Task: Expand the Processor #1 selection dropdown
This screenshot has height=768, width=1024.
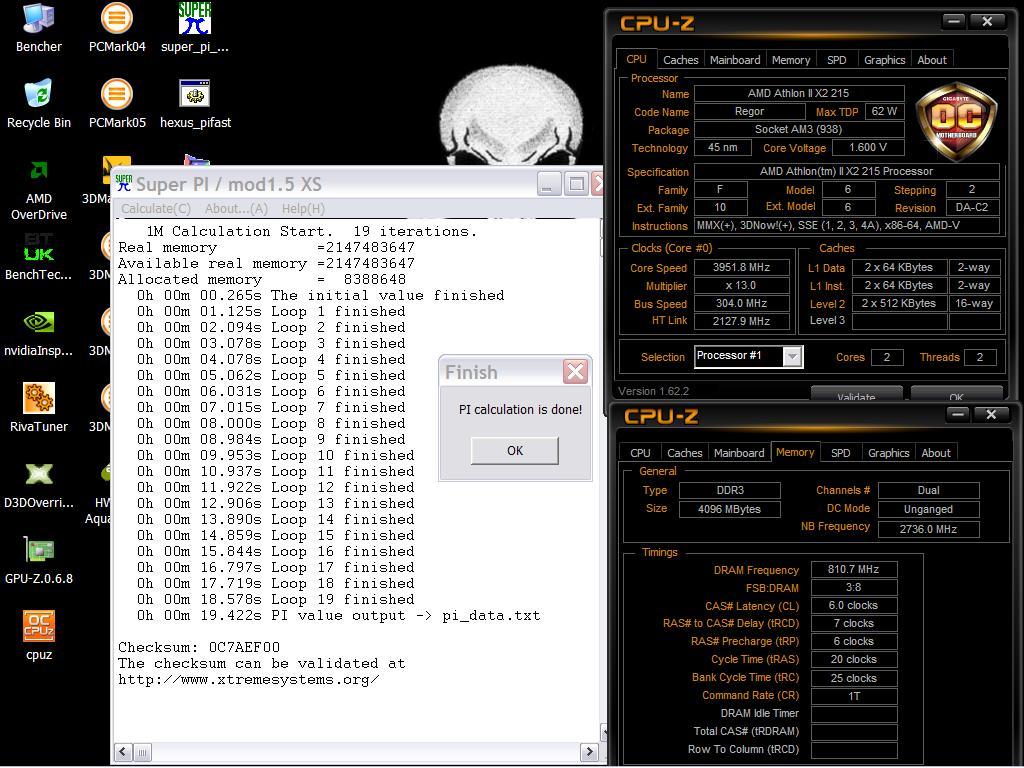Action: click(792, 357)
